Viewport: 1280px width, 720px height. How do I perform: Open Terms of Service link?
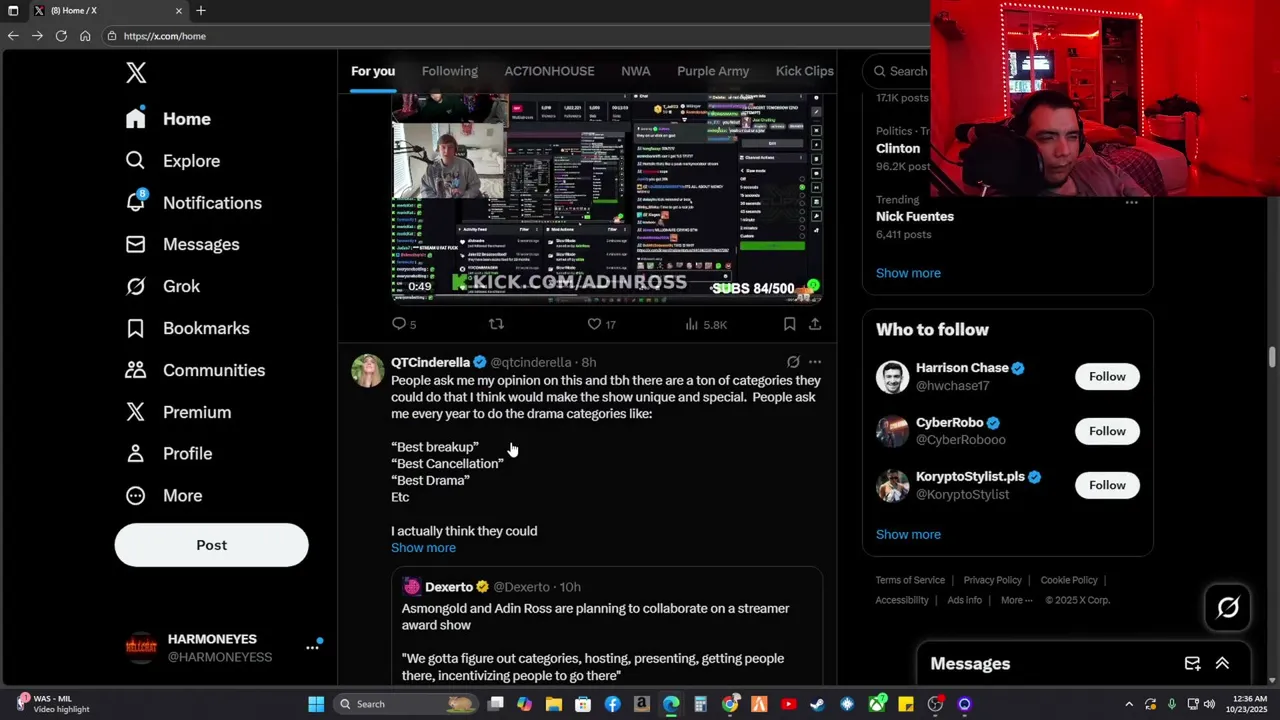point(910,580)
